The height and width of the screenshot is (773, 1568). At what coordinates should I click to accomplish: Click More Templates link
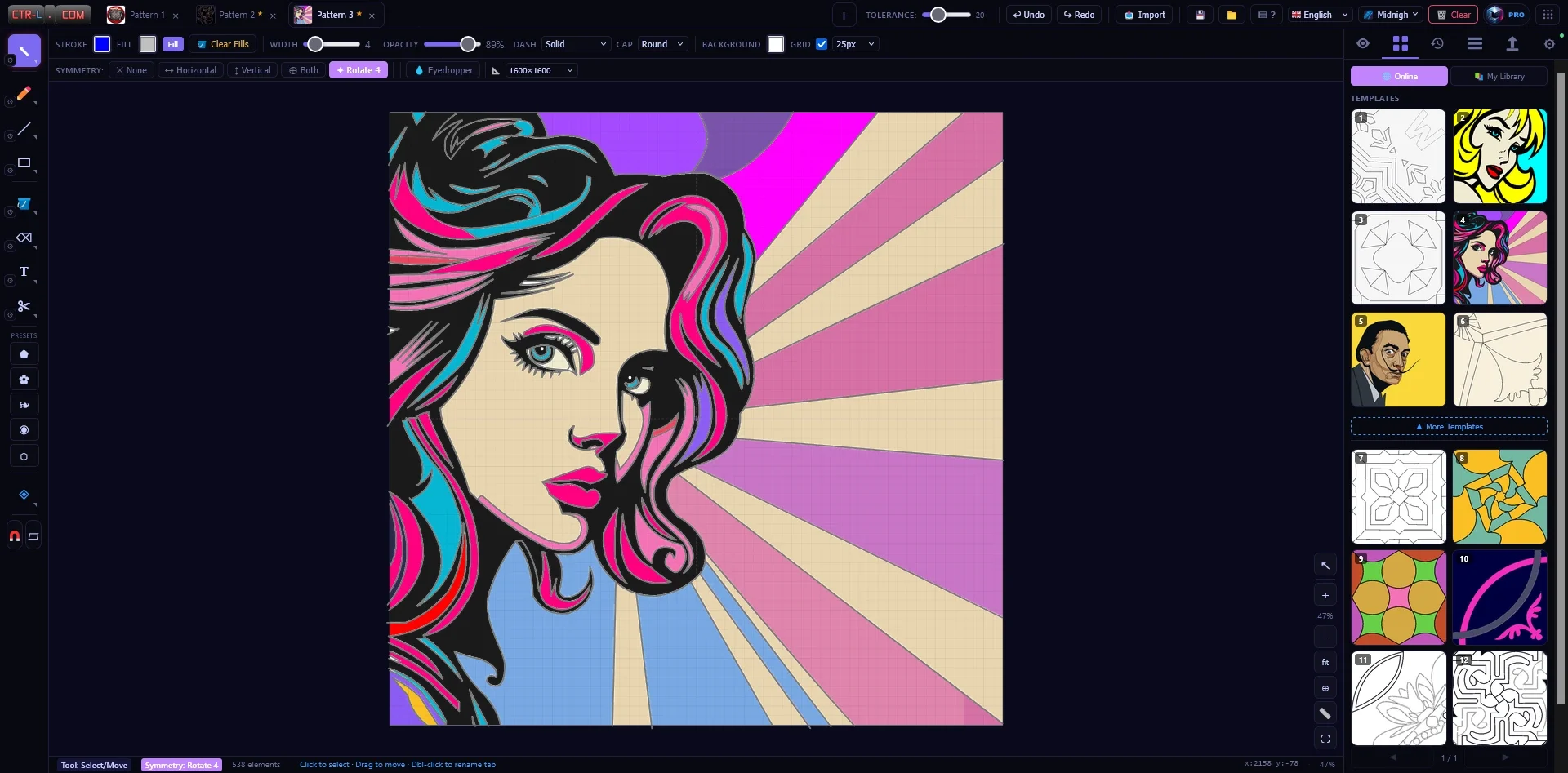pos(1449,427)
